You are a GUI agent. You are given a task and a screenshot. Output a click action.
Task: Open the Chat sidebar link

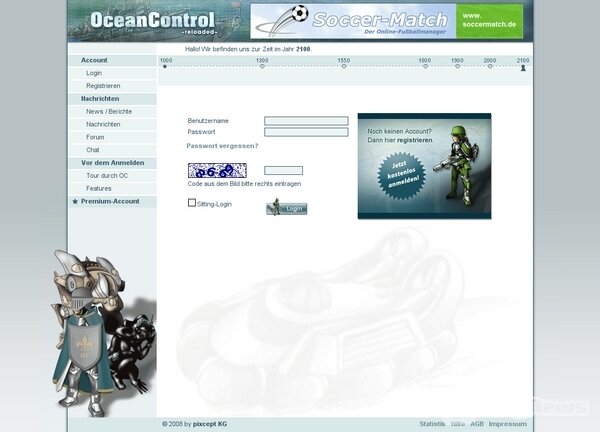(x=93, y=150)
